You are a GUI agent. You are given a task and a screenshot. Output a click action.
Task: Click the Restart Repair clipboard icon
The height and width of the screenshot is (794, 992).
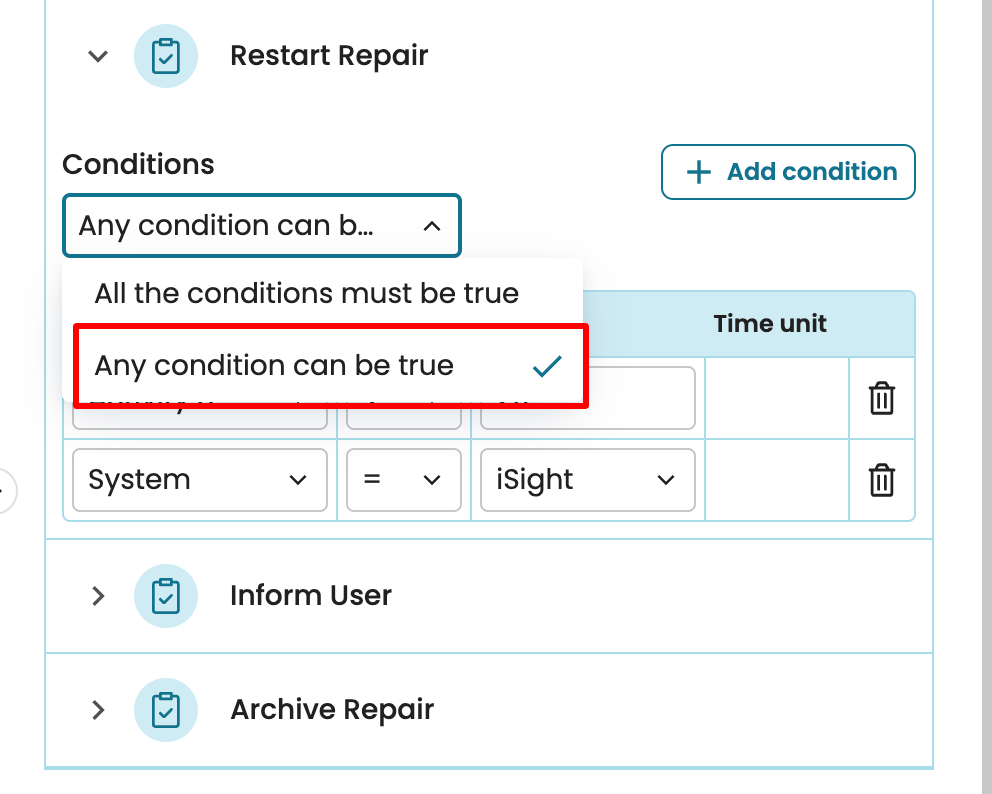point(166,56)
